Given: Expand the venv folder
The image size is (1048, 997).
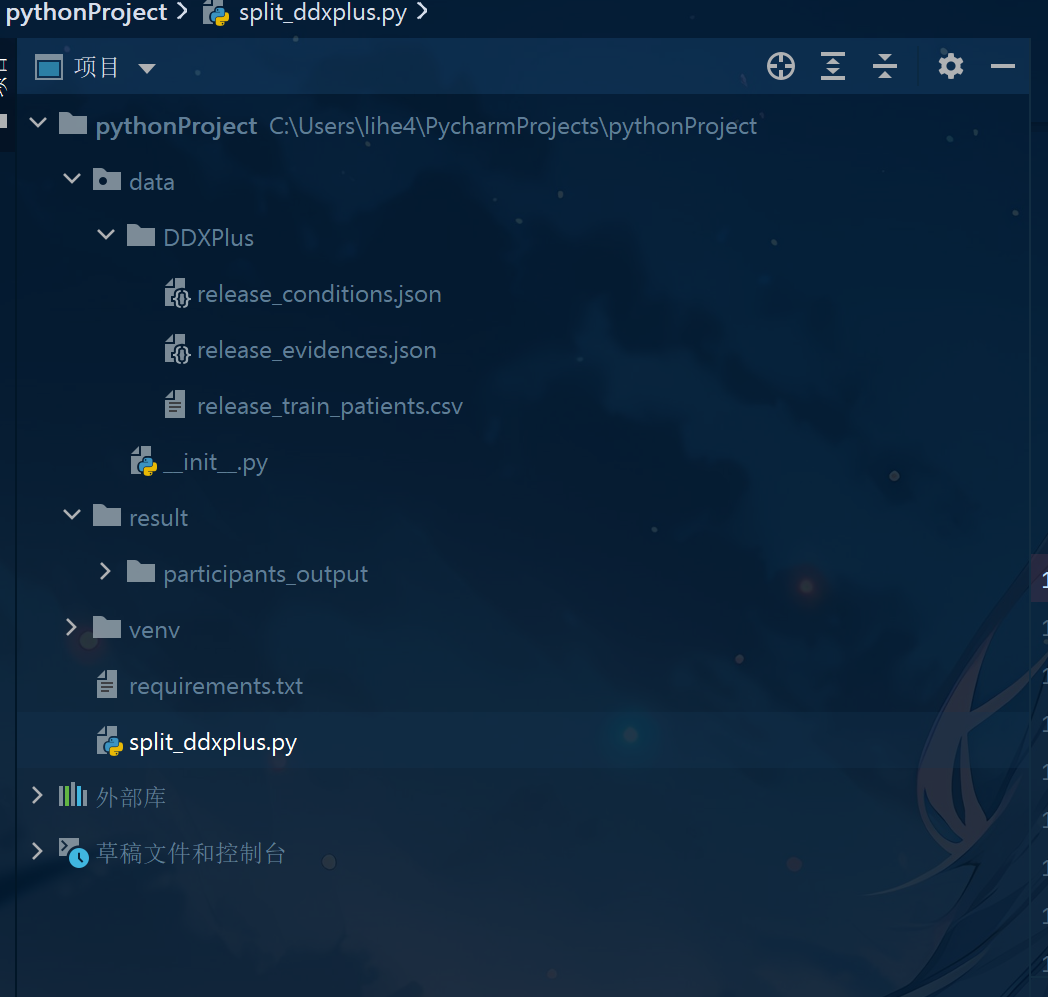Looking at the screenshot, I should (72, 629).
